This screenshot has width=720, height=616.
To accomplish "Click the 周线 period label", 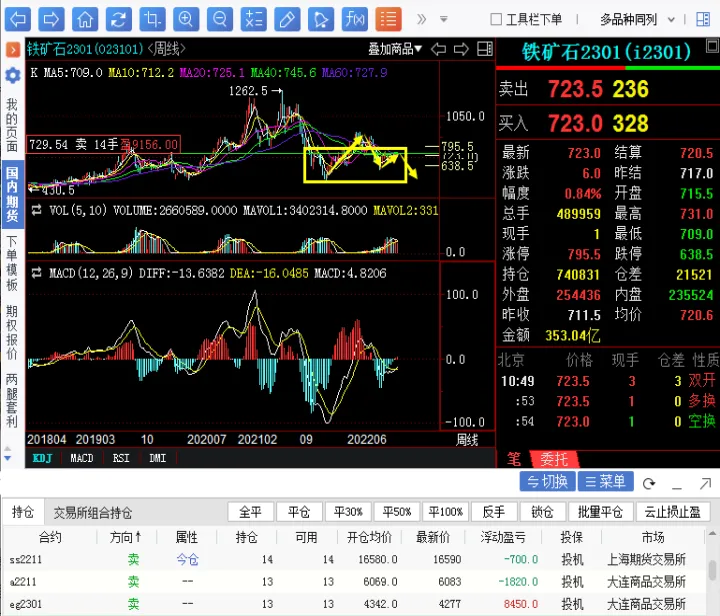I will pos(467,440).
